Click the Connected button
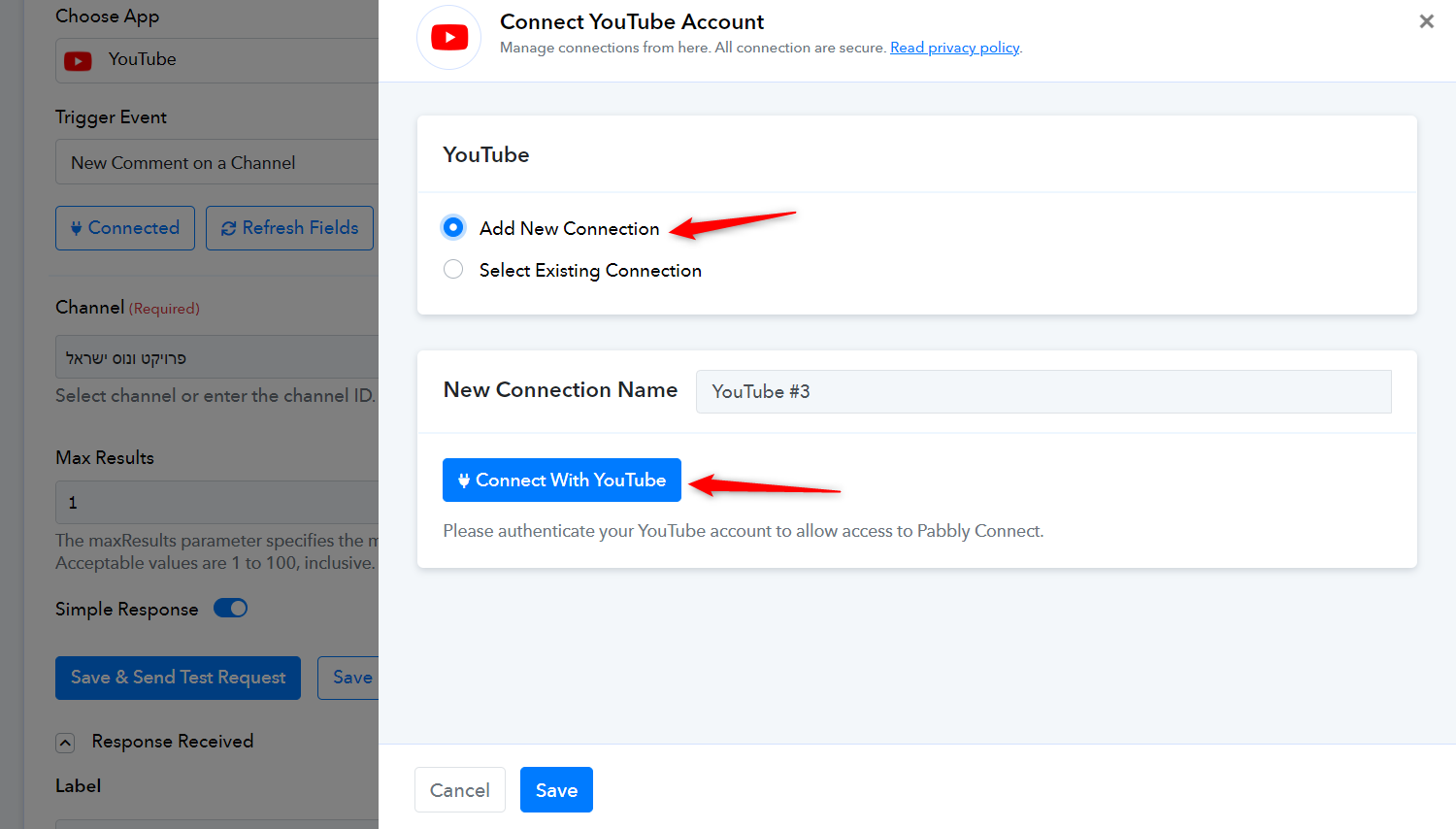The height and width of the screenshot is (829, 1456). (x=125, y=228)
